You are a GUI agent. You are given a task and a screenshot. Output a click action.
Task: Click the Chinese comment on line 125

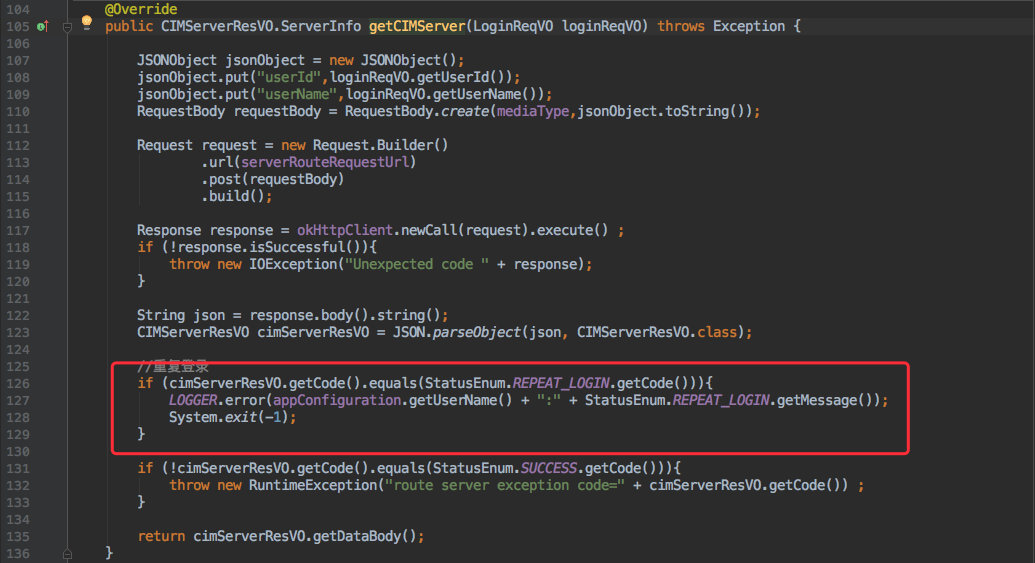(173, 367)
